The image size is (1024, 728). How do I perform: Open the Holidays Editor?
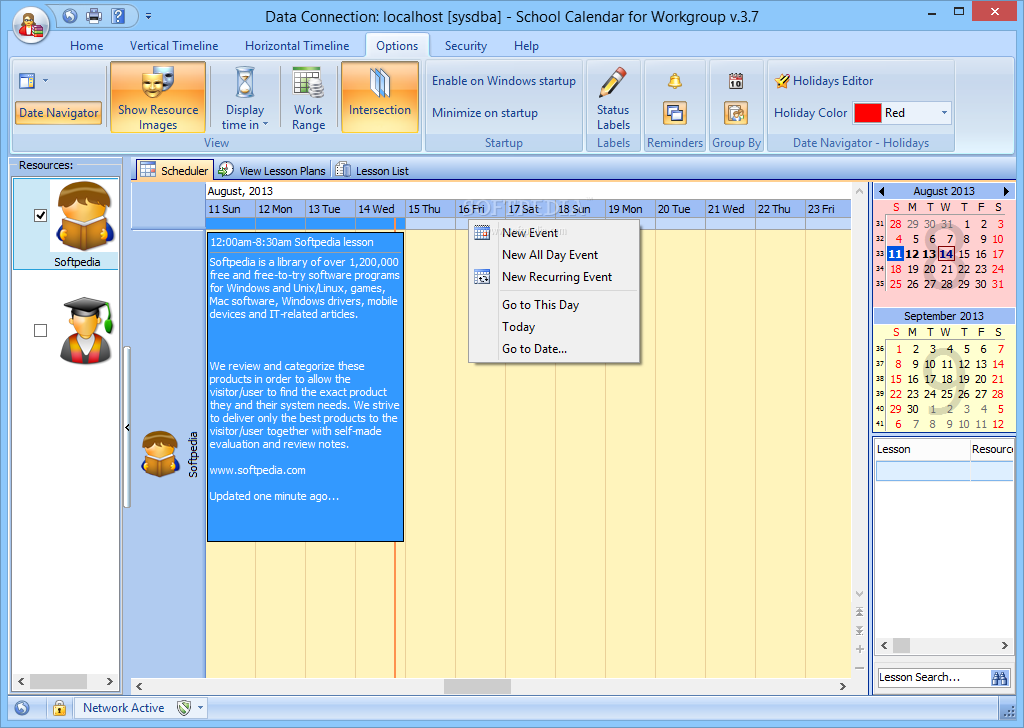click(x=824, y=81)
